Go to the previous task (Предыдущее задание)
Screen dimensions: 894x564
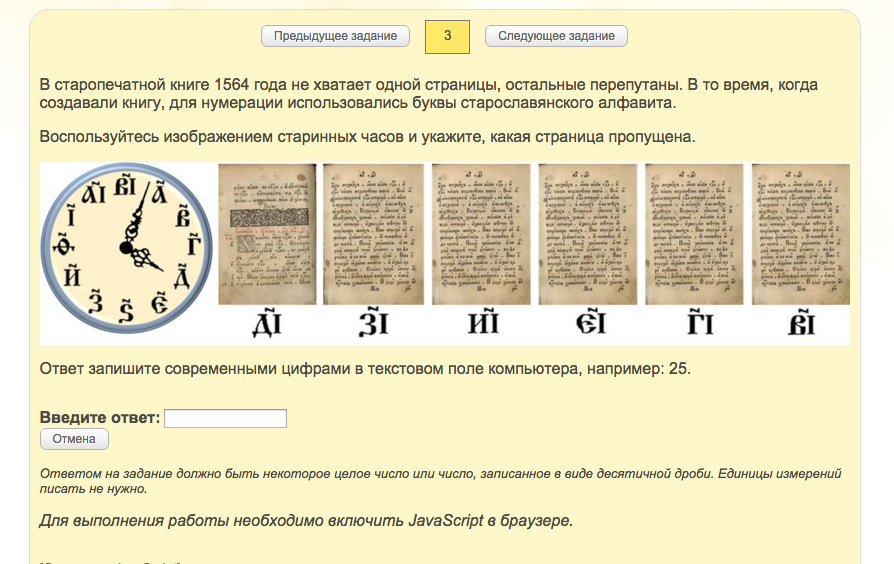click(335, 36)
